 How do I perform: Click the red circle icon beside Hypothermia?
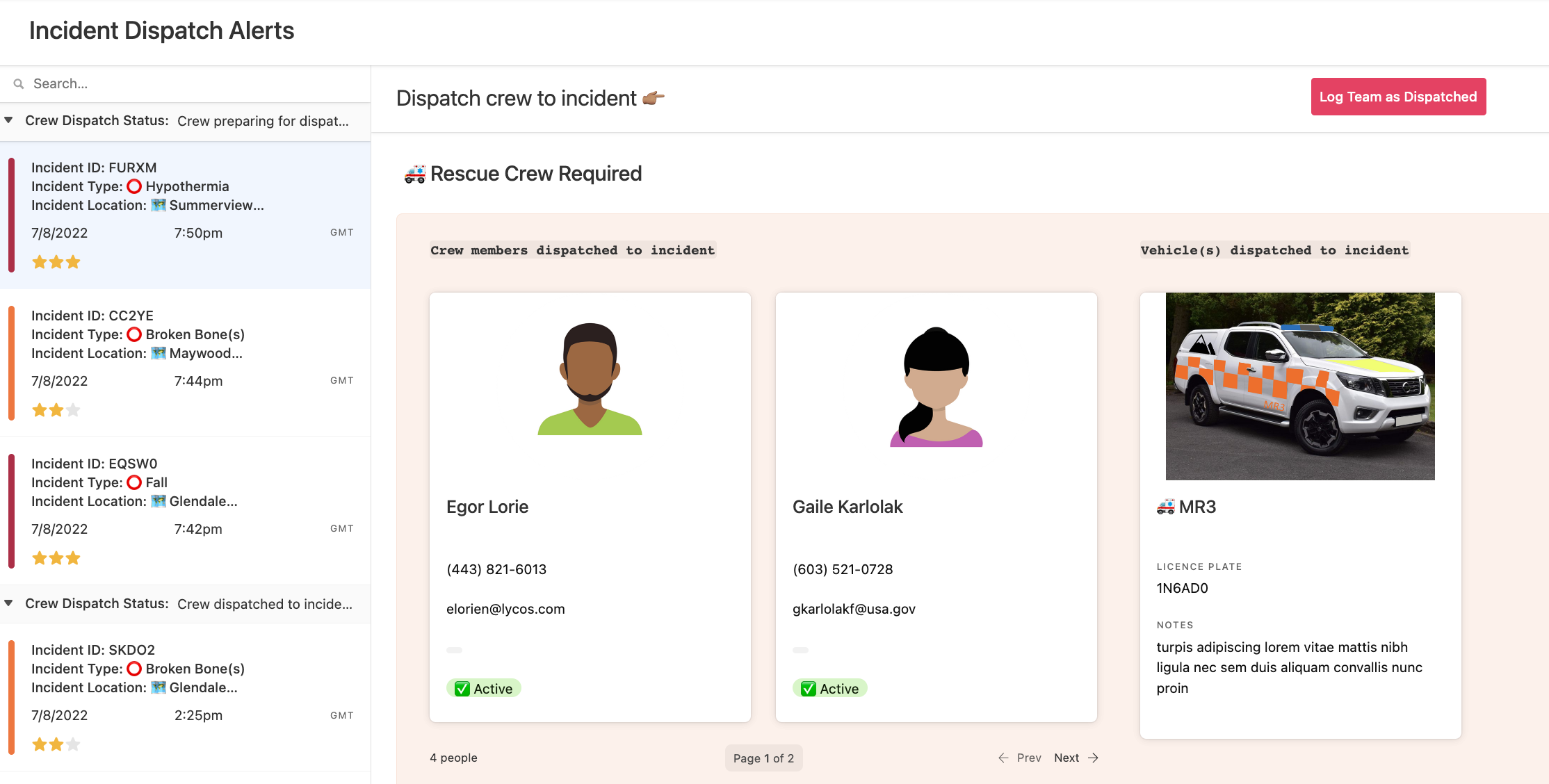(x=134, y=186)
